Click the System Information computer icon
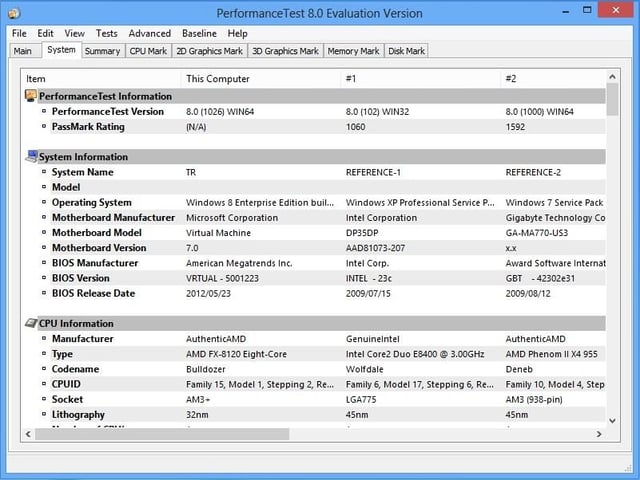Viewport: 640px width, 480px height. [31, 156]
